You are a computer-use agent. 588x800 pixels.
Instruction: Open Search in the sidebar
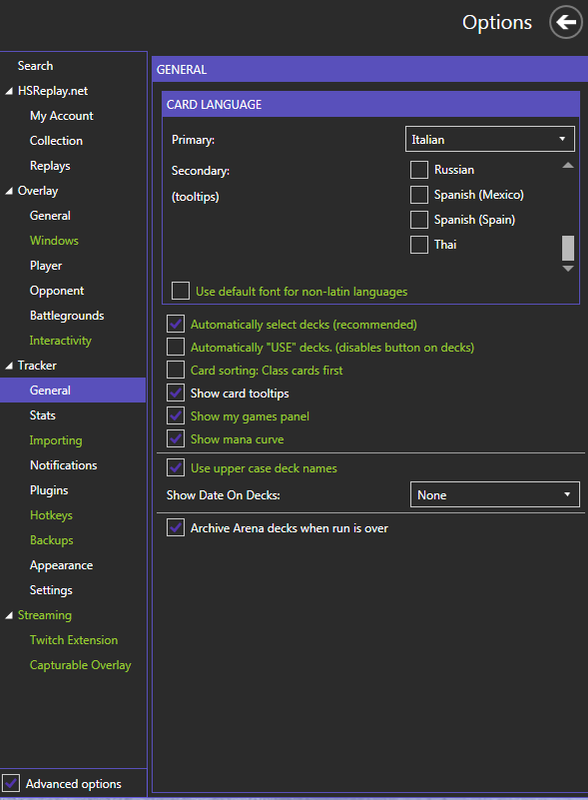coord(35,66)
